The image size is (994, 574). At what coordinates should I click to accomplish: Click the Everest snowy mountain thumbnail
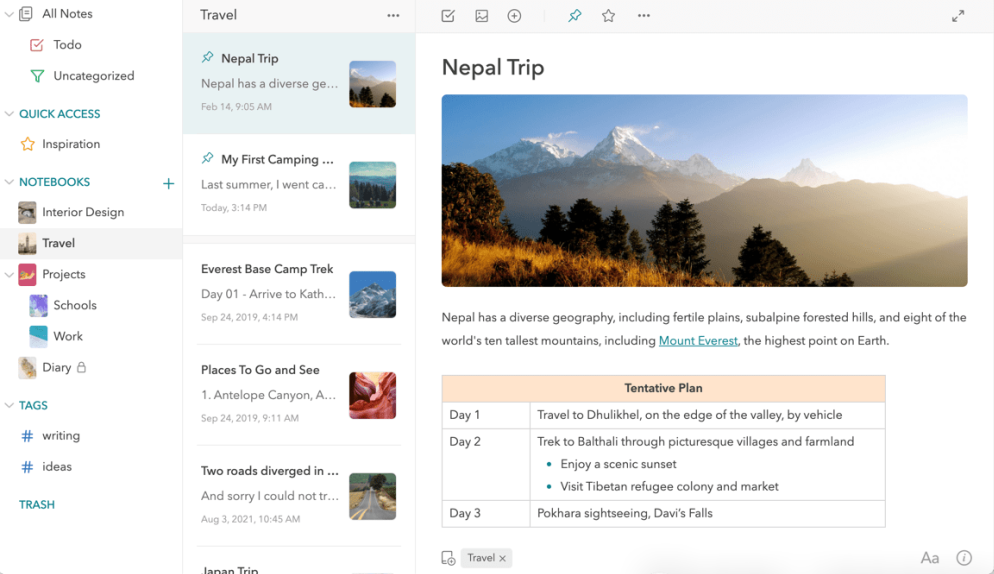373,295
